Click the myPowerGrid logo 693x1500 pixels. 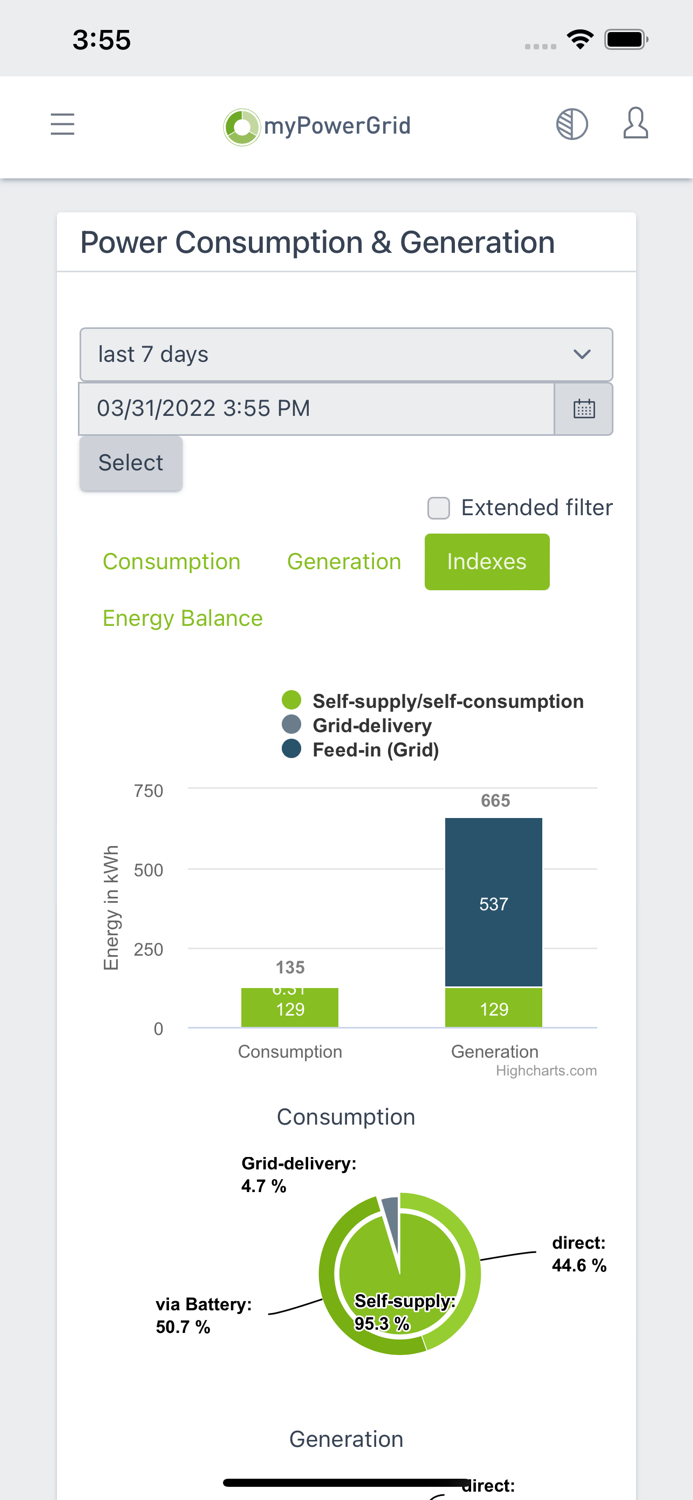(x=316, y=126)
